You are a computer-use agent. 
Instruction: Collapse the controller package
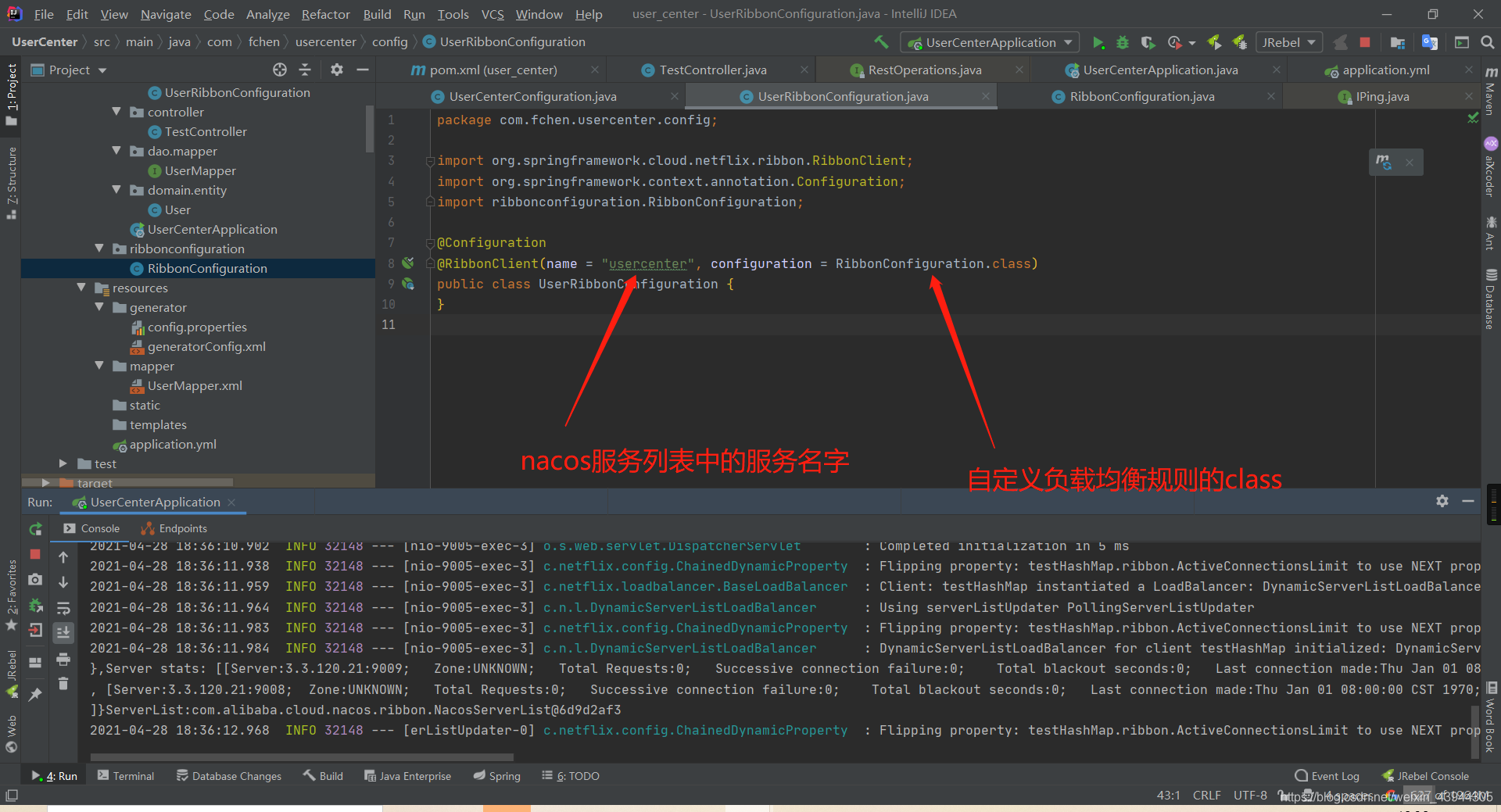click(x=116, y=112)
